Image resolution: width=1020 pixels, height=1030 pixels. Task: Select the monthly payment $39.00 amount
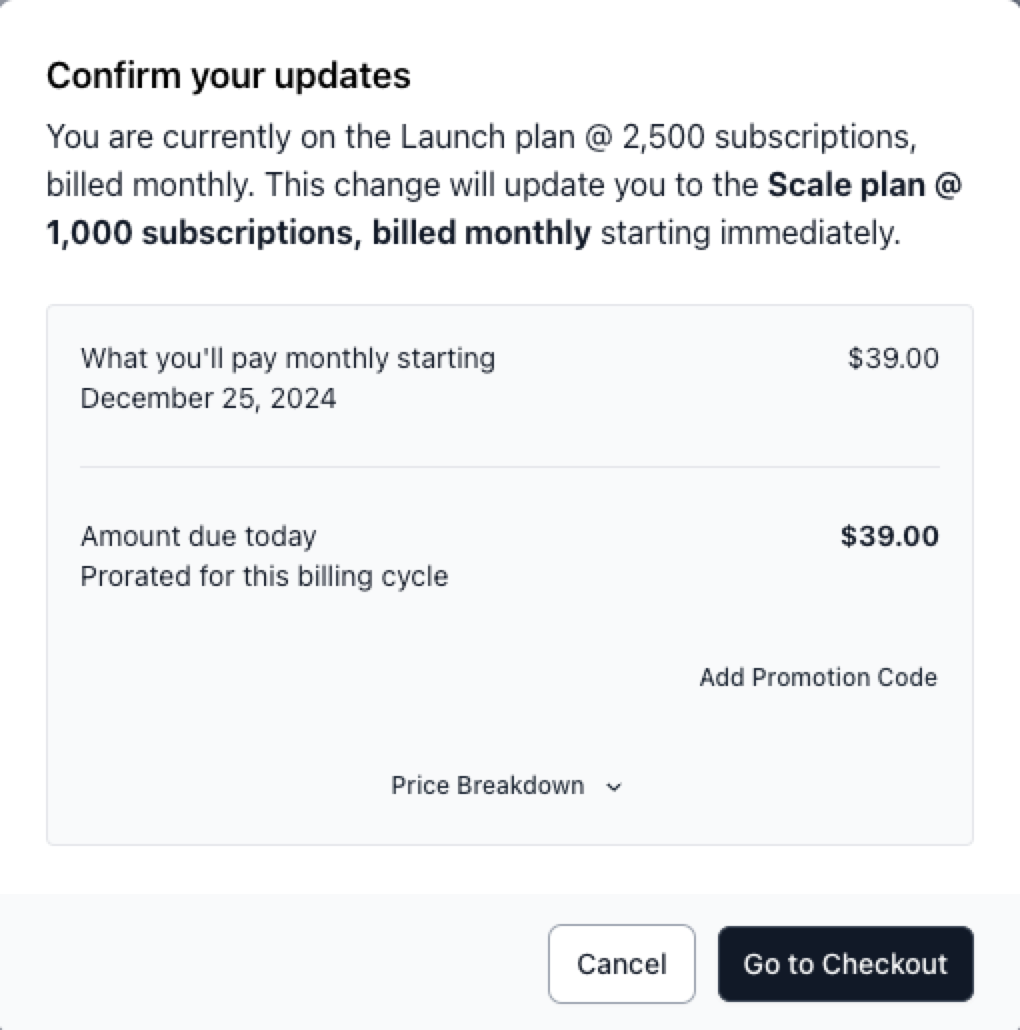tap(891, 358)
